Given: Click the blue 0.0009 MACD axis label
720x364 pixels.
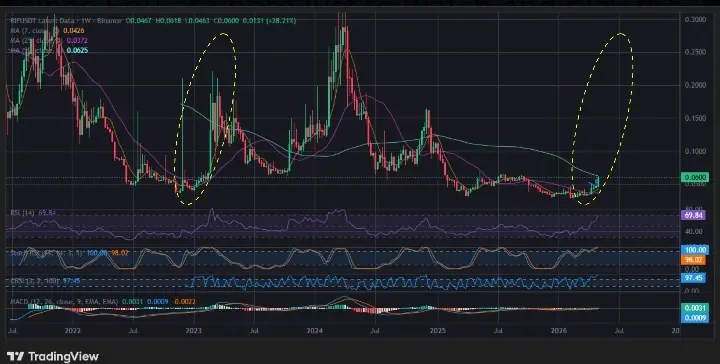Looking at the screenshot, I should pos(695,317).
